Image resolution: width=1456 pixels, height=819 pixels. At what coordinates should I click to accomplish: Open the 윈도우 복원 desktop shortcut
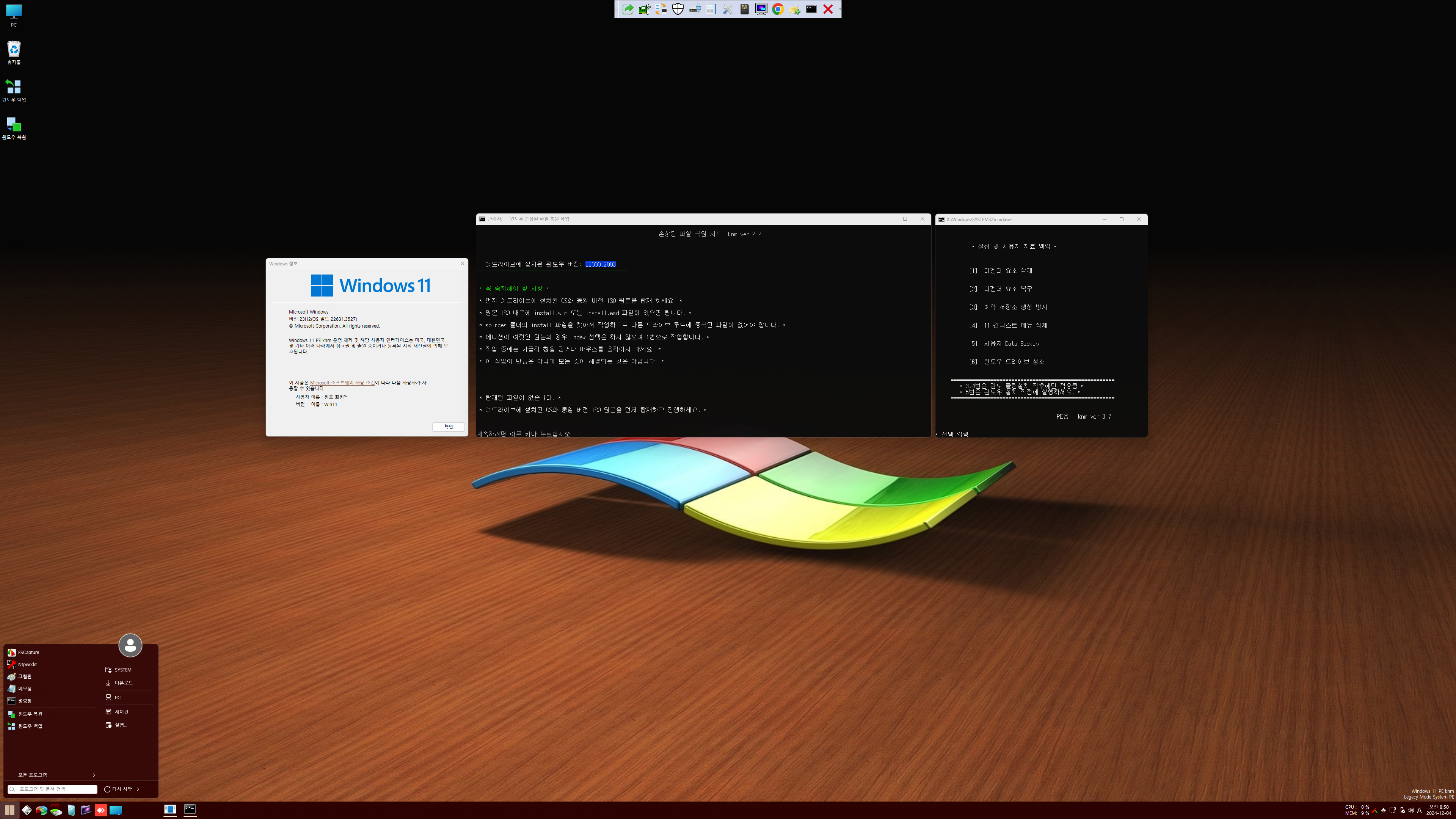(x=14, y=128)
